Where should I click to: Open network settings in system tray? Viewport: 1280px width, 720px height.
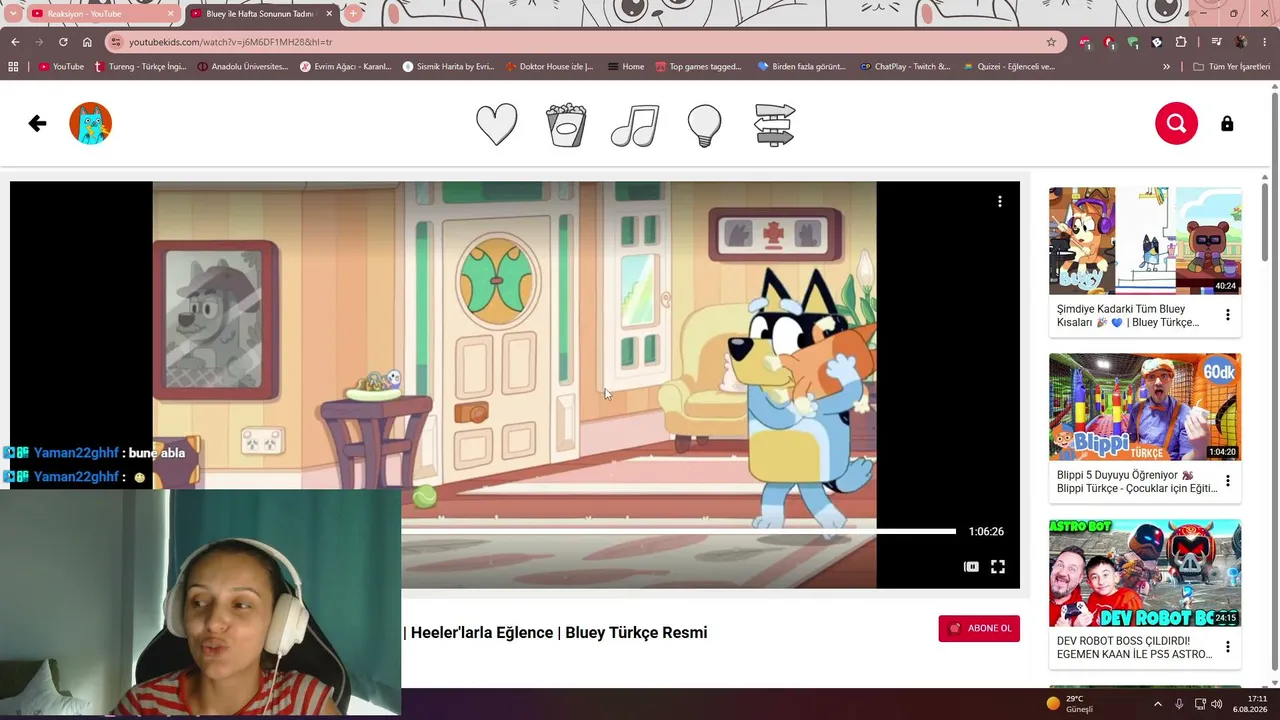coord(1198,704)
